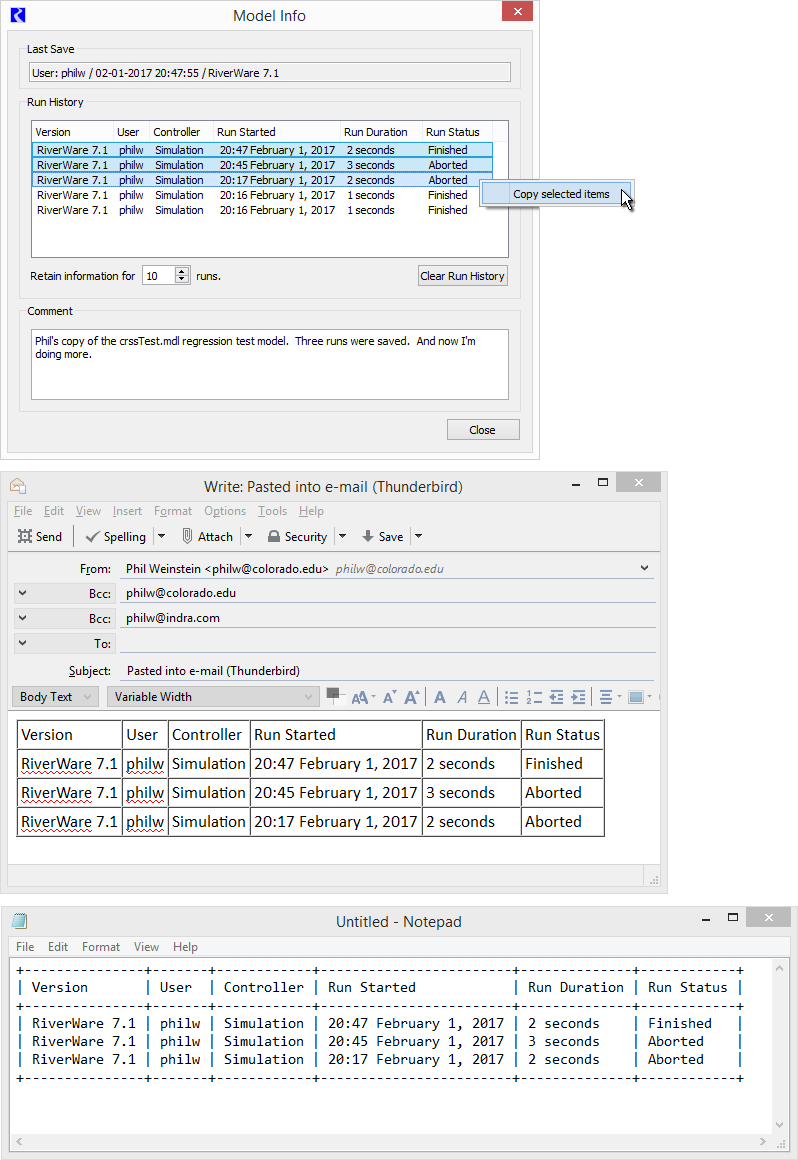The image size is (798, 1160).
Task: Click the 'Run Started' header cell in e-mail table
Action: point(336,735)
